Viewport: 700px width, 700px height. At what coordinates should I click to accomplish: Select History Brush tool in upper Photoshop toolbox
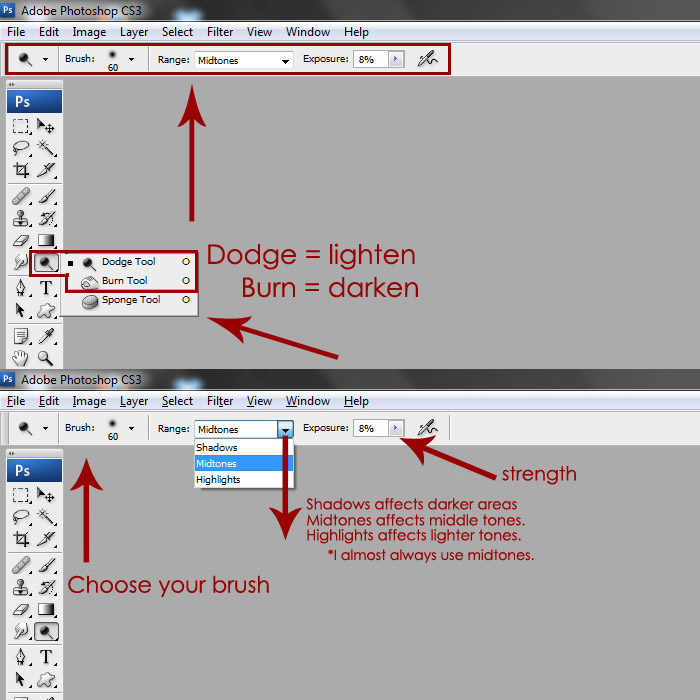46,219
